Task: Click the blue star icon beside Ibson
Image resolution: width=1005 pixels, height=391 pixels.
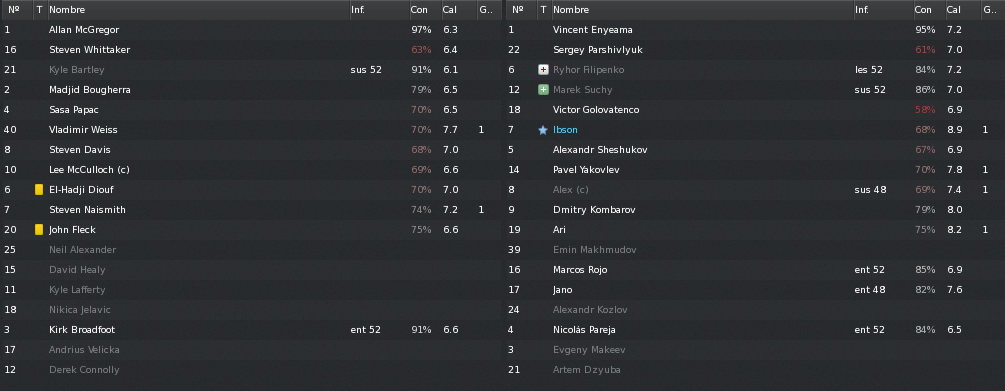Action: [x=543, y=130]
